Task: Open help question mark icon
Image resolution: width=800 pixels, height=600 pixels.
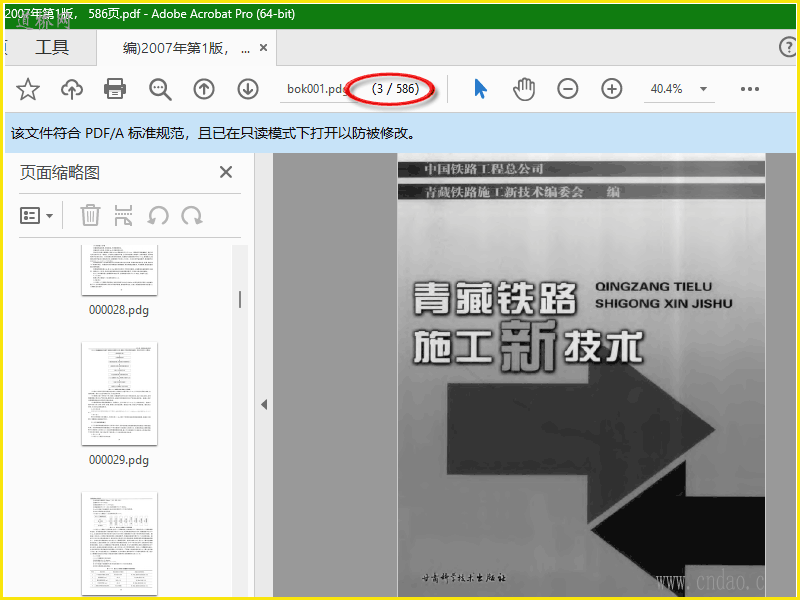Action: (x=788, y=47)
